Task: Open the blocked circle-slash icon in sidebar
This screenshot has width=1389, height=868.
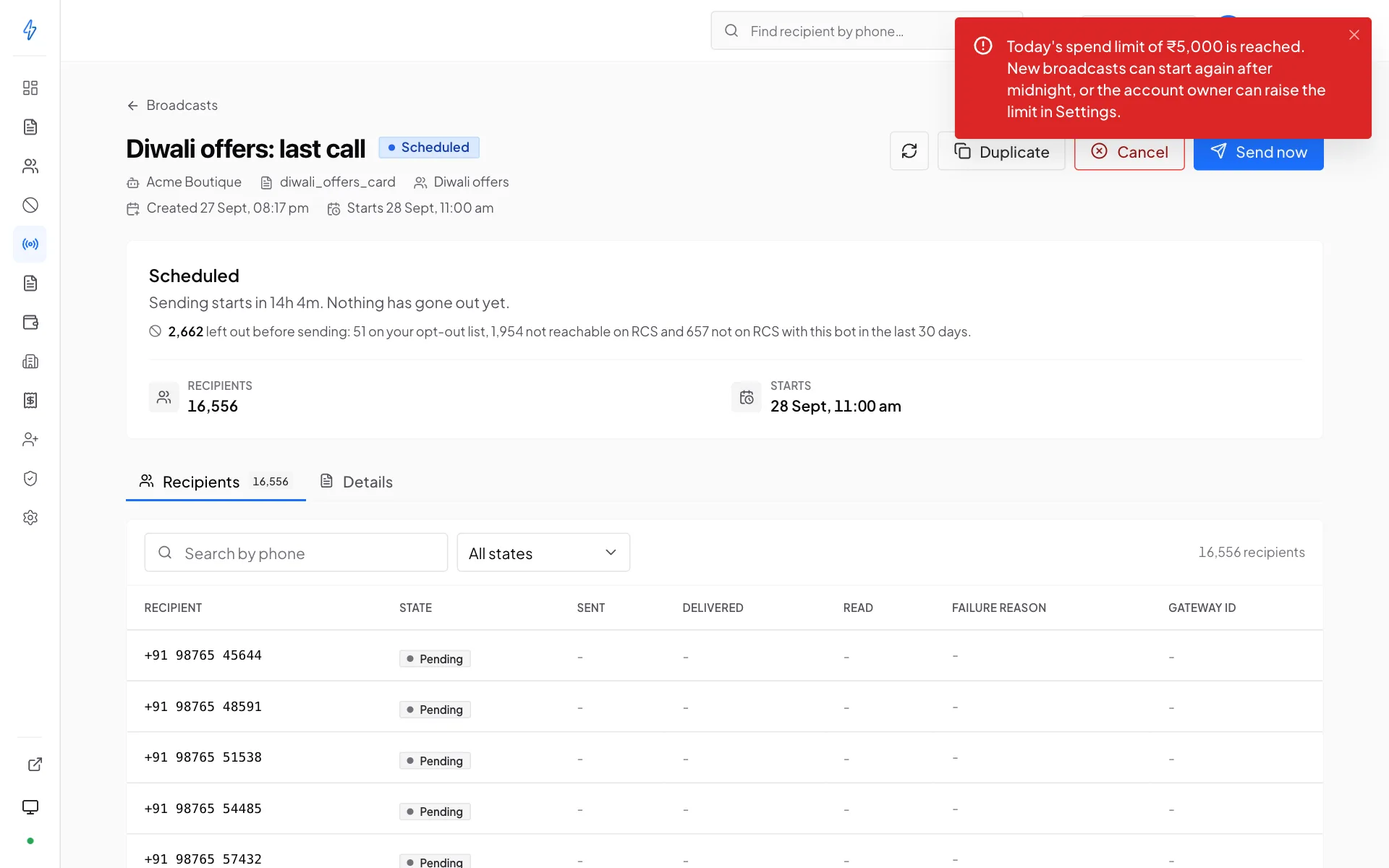Action: click(30, 205)
